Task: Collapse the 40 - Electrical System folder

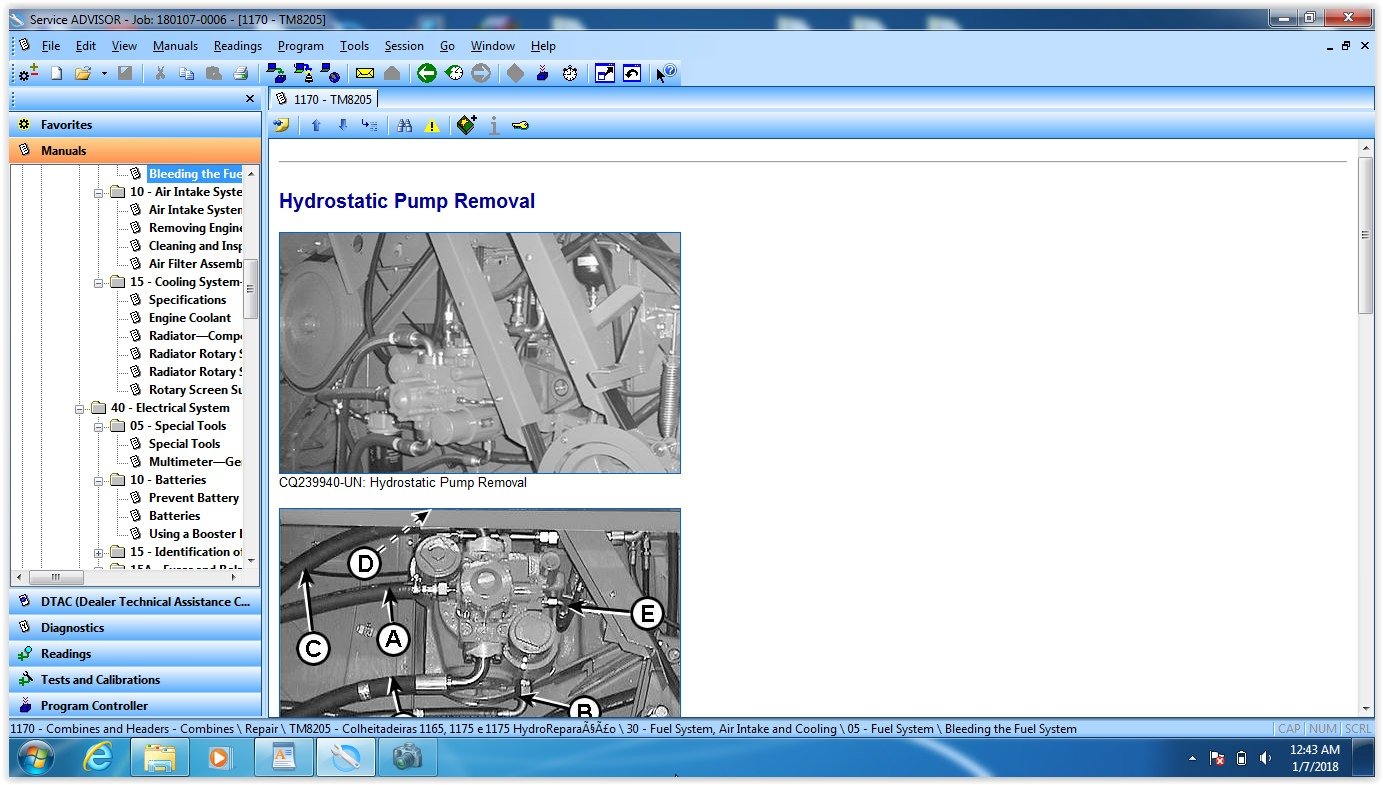Action: point(80,407)
